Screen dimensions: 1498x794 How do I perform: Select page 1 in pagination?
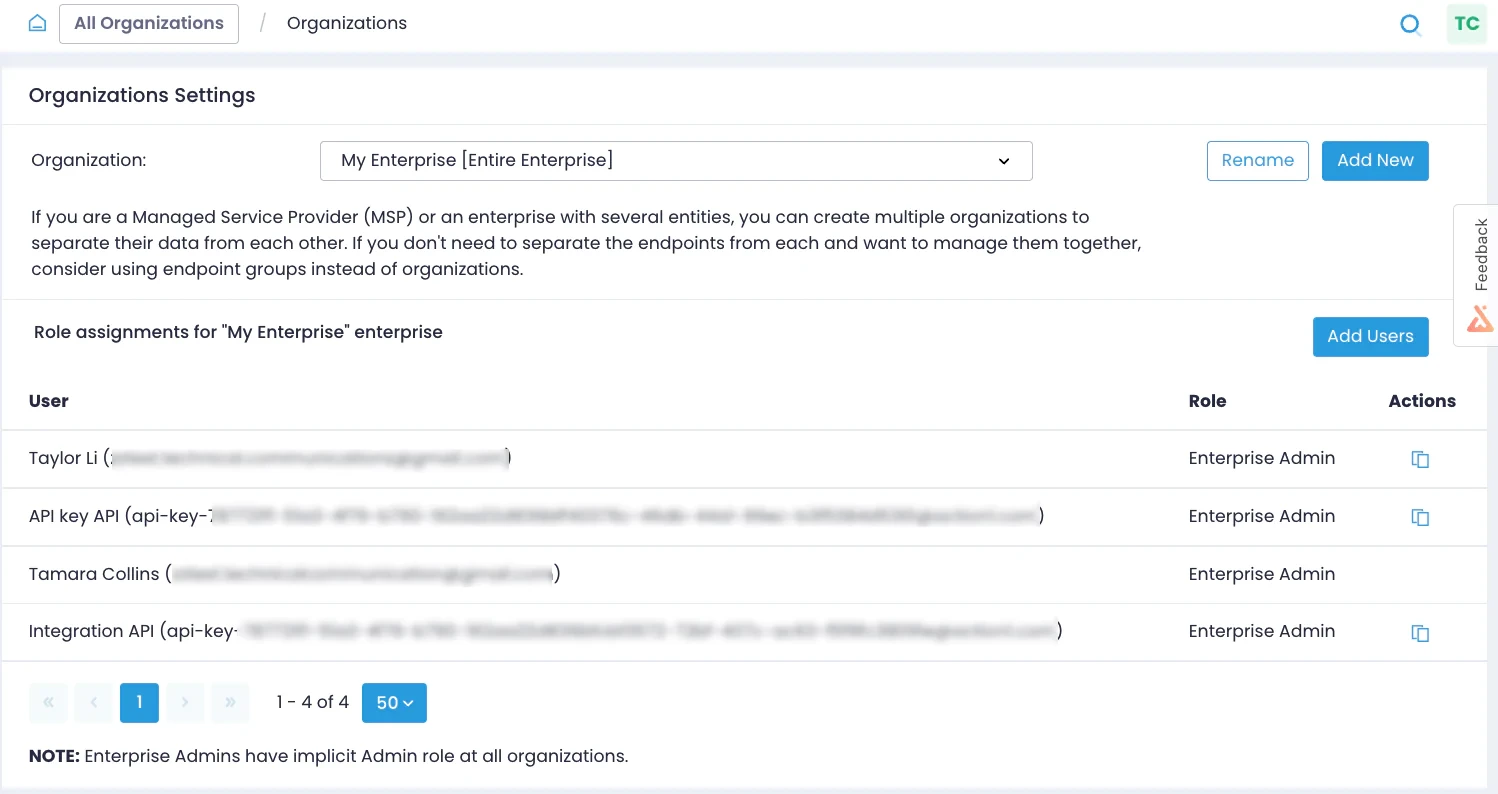139,703
